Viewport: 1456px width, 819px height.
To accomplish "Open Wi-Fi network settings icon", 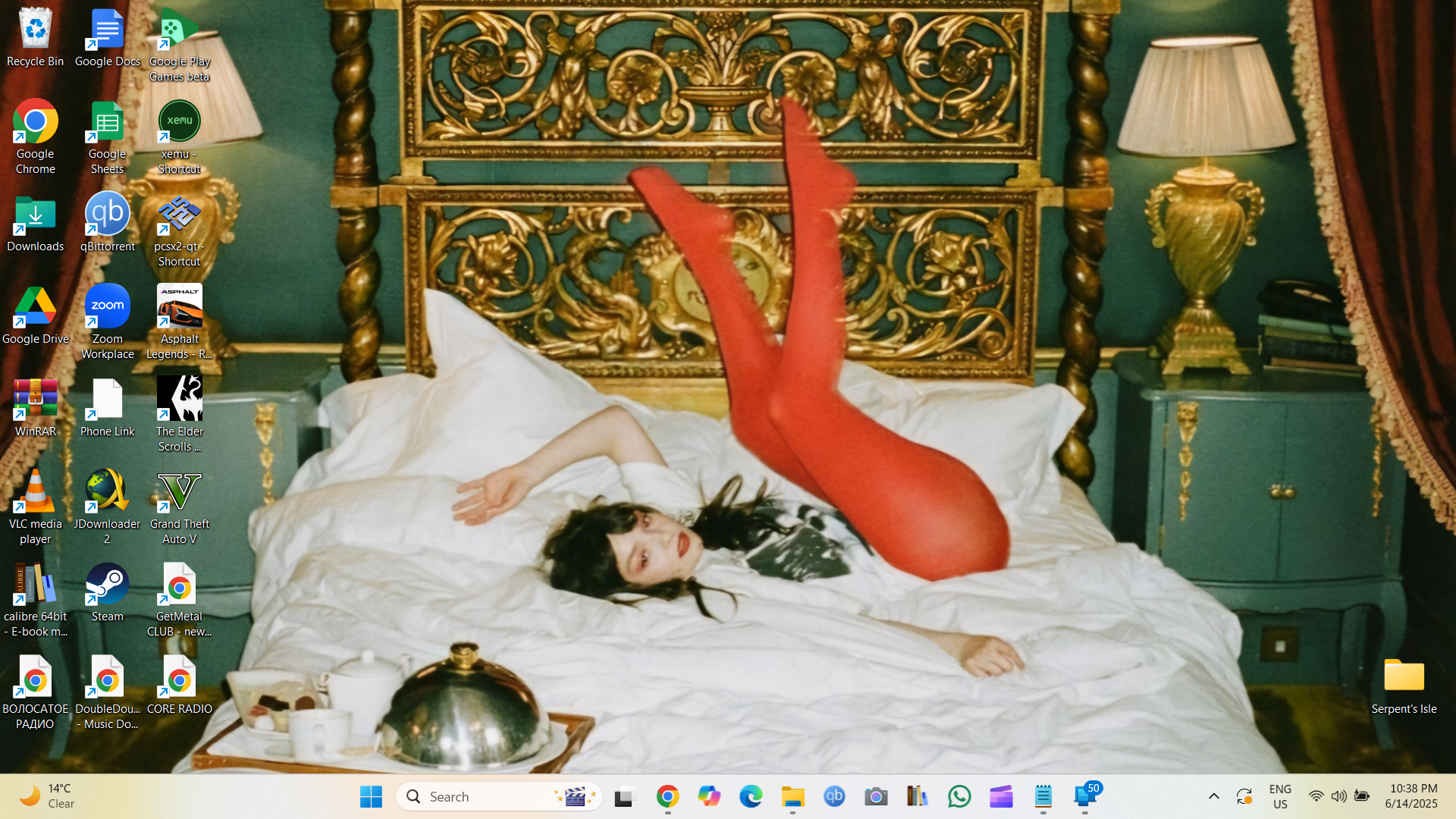I will tap(1316, 797).
